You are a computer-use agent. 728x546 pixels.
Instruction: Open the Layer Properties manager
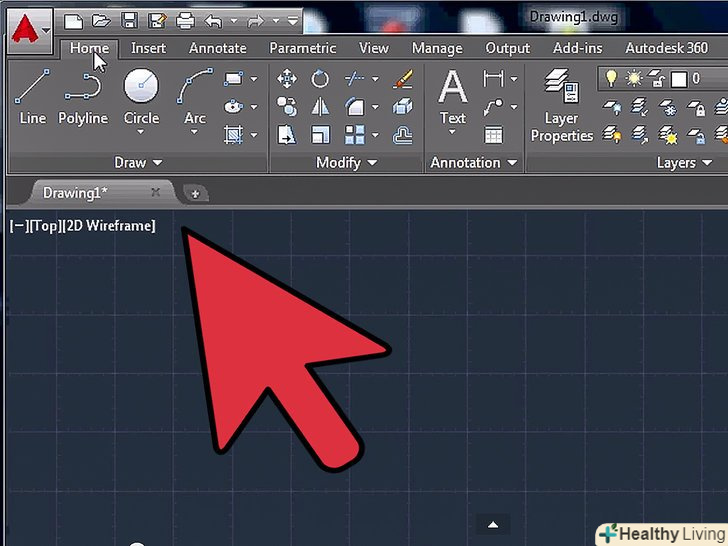click(562, 105)
